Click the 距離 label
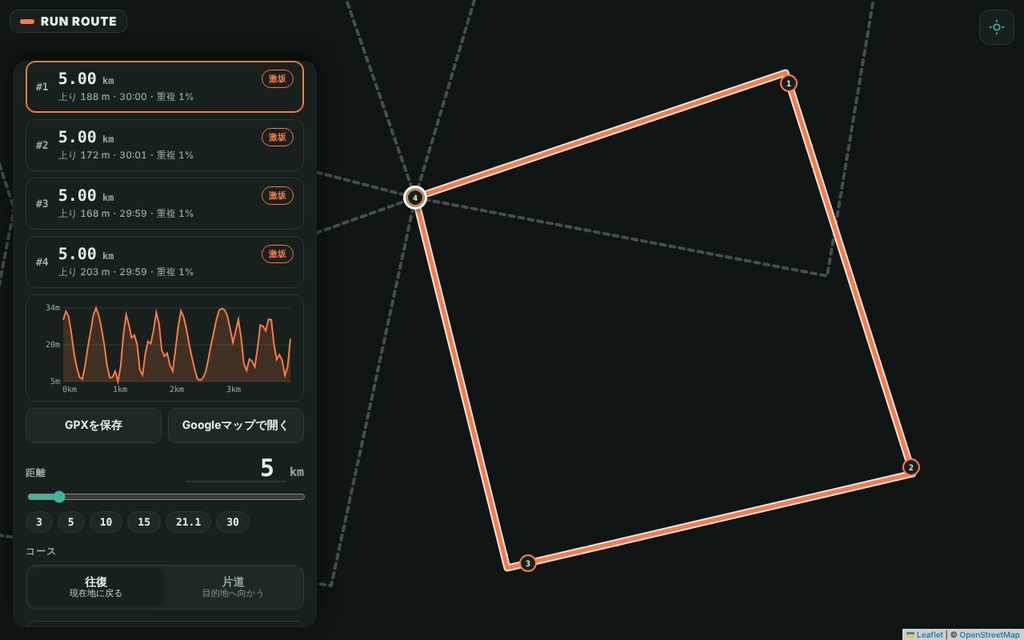Screen dimensions: 1024x640 pyautogui.click(x=36, y=473)
